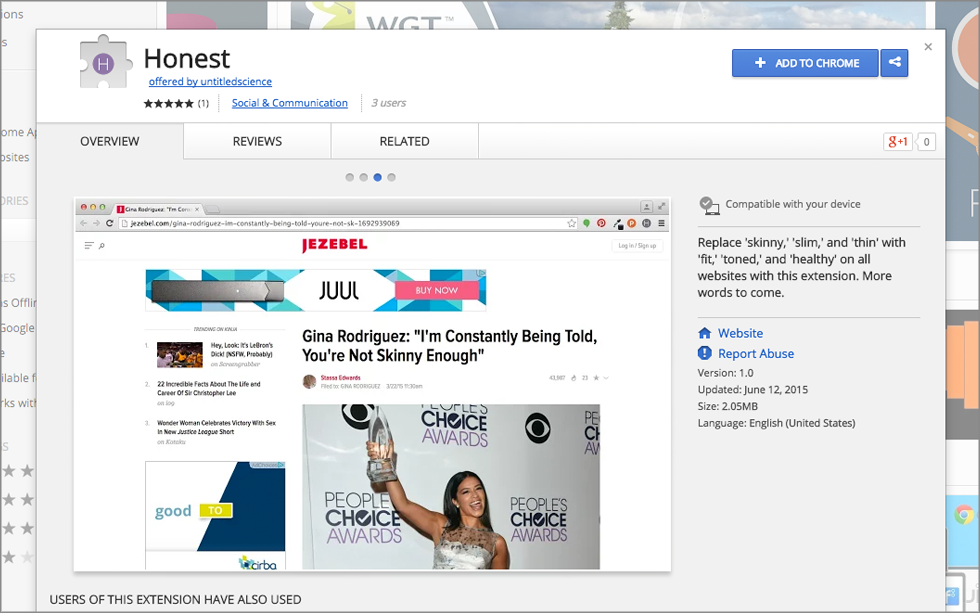980x613 pixels.
Task: Click the reload icon in the screenshot's browser
Action: (109, 223)
